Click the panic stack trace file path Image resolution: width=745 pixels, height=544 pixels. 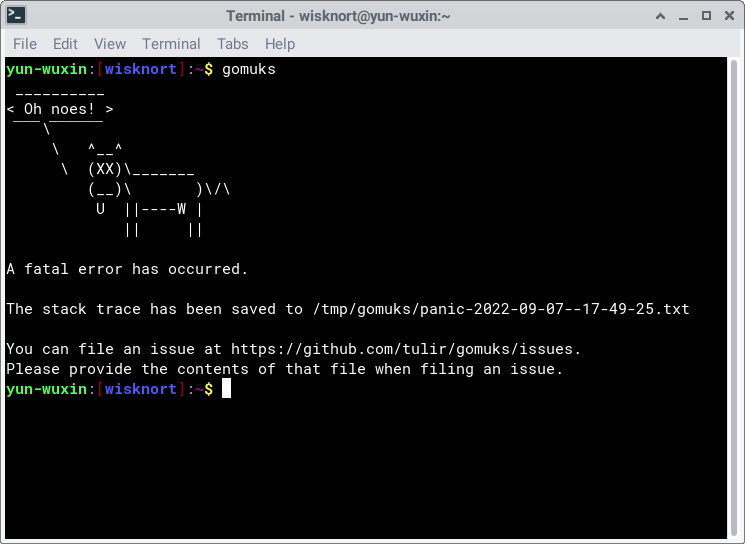(x=502, y=309)
